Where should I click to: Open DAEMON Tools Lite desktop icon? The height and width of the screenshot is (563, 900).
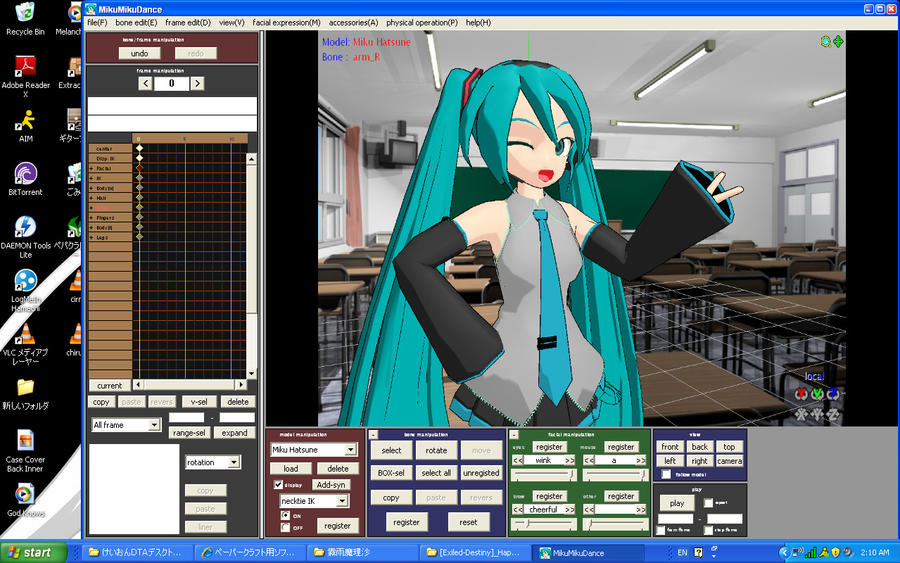click(25, 236)
